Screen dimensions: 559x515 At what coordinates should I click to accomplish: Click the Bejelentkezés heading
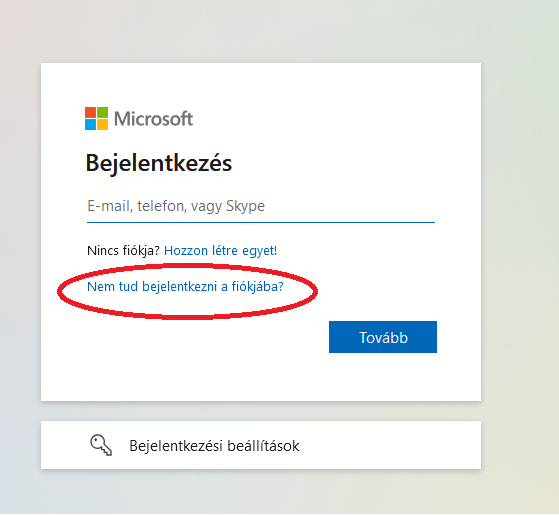coord(159,163)
